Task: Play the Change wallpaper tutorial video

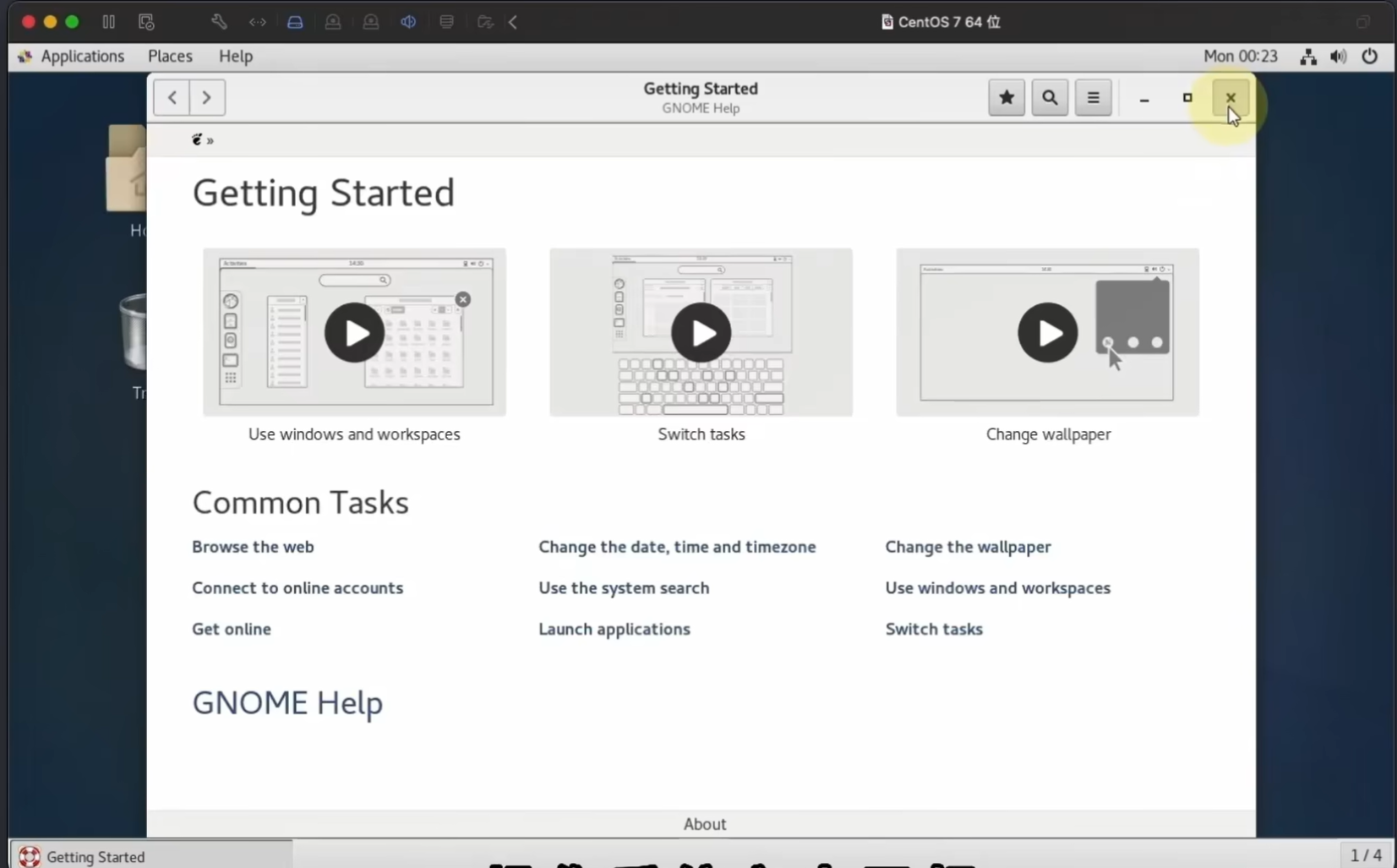Action: 1047,332
